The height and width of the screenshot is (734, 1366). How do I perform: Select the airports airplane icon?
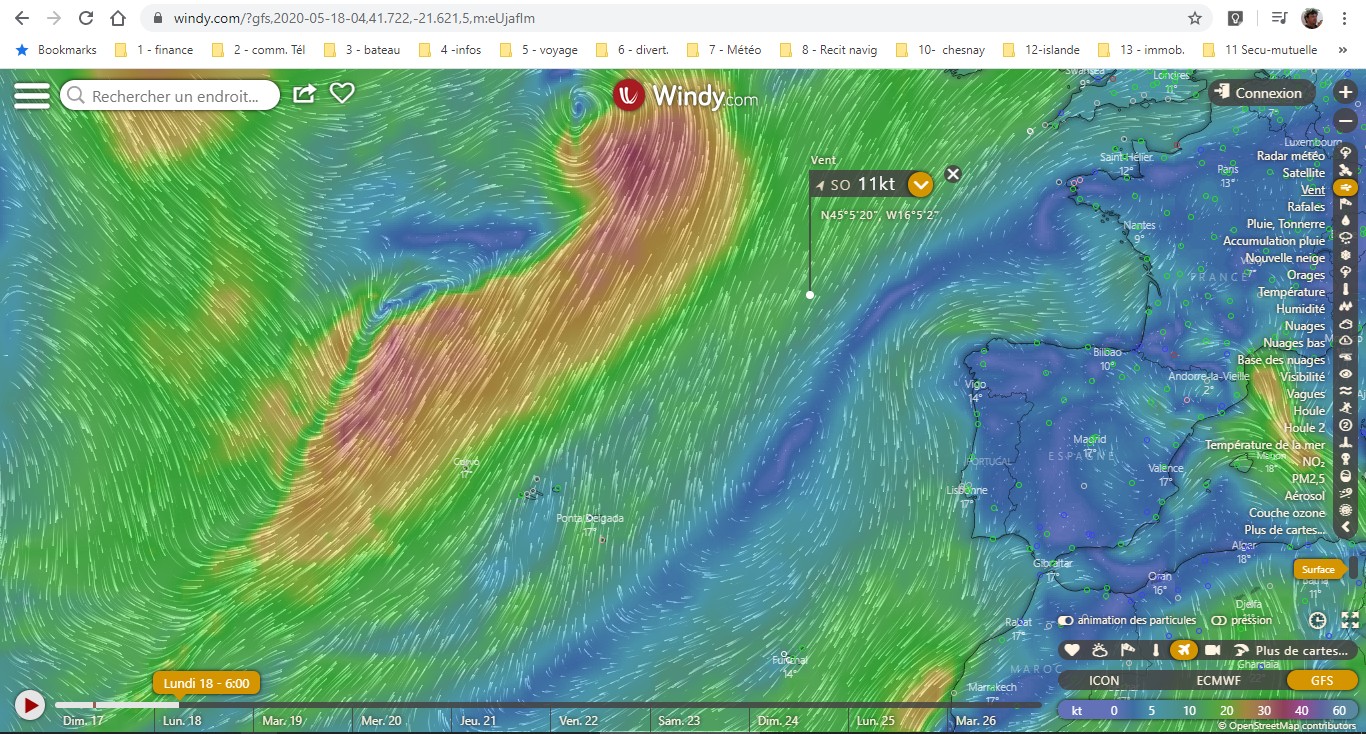[1184, 650]
